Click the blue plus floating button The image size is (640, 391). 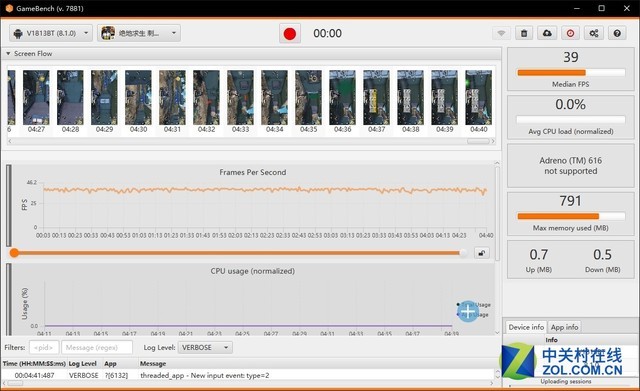[x=468, y=311]
